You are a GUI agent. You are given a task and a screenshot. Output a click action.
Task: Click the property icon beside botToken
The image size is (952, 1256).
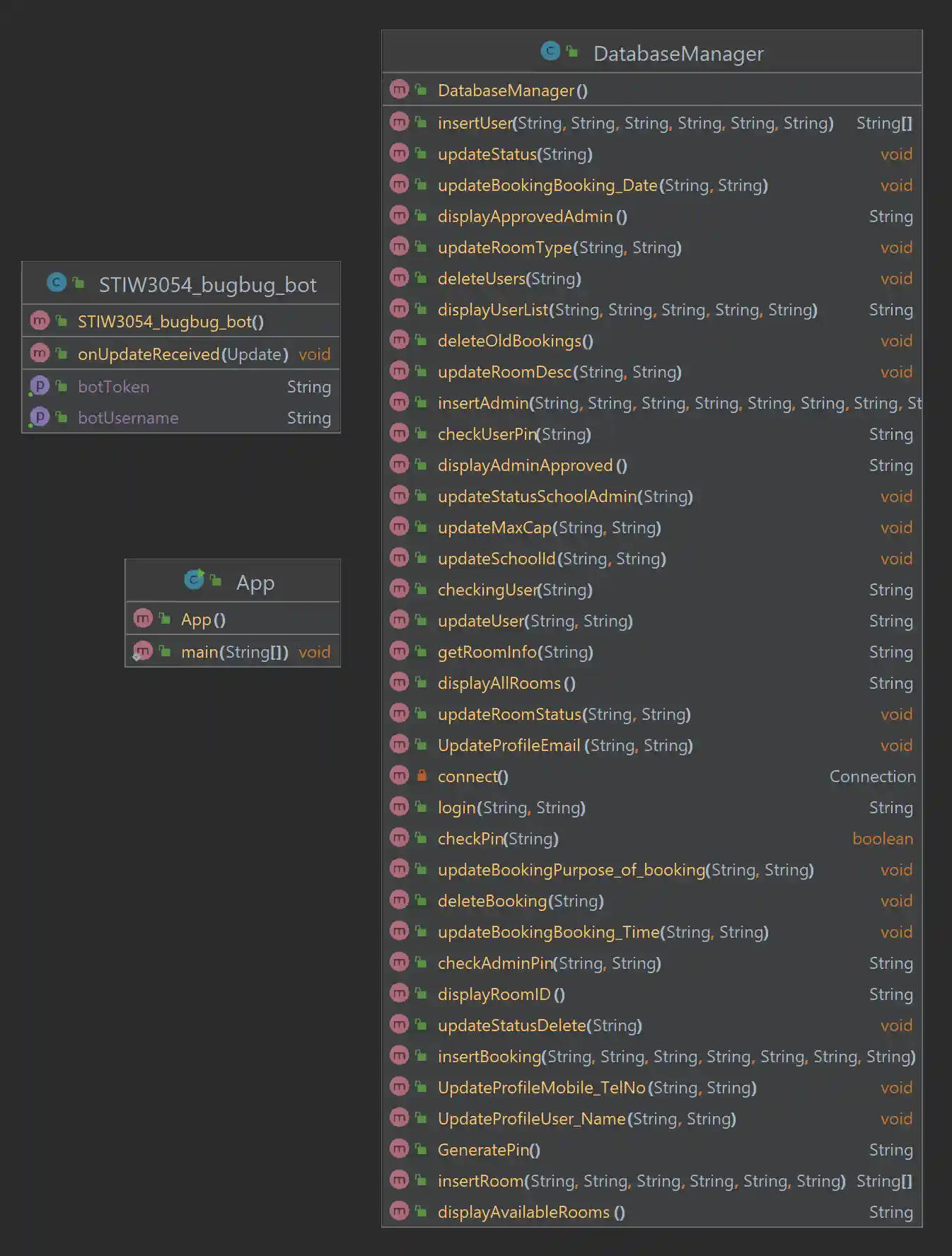pyautogui.click(x=40, y=386)
